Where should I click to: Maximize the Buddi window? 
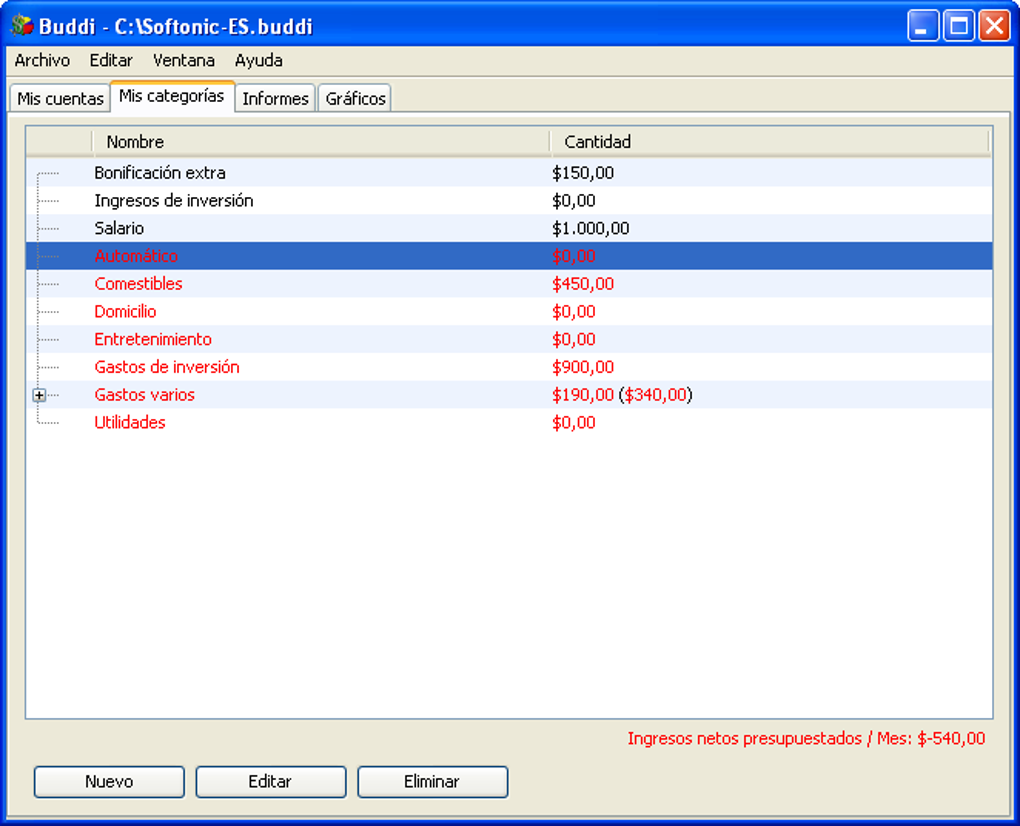click(959, 26)
